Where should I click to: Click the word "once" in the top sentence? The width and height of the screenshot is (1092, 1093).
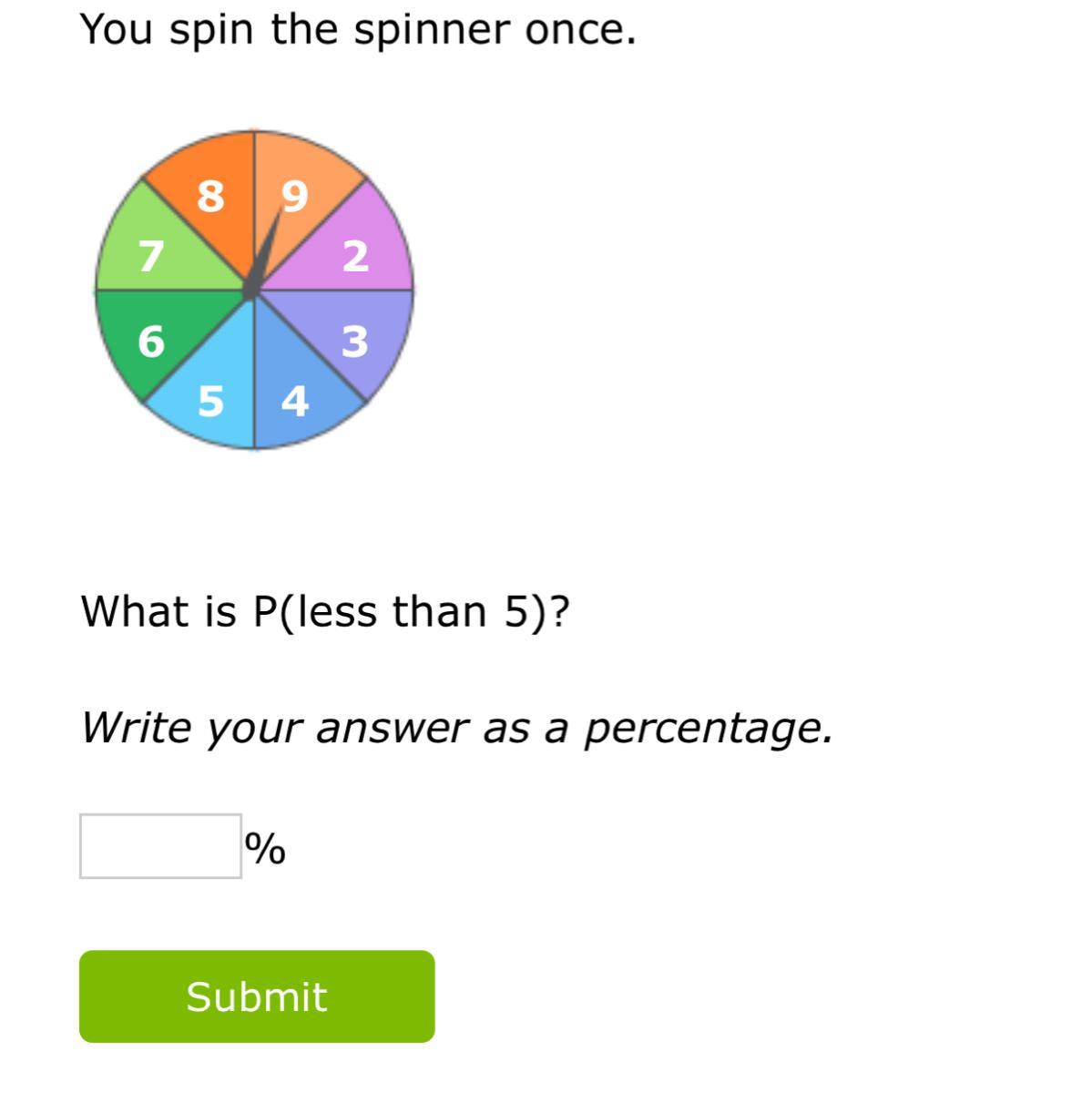pos(578,30)
